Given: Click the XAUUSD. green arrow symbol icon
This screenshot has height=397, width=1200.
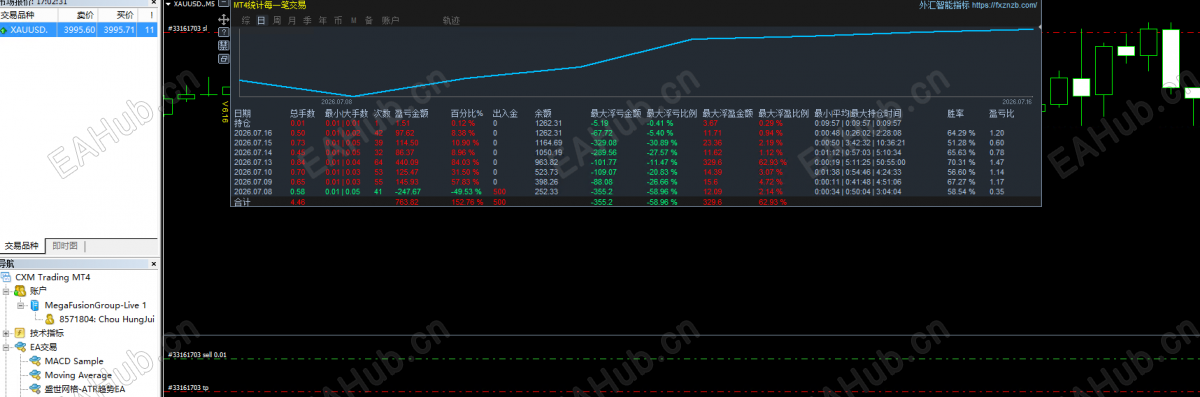Looking at the screenshot, I should click(5, 31).
